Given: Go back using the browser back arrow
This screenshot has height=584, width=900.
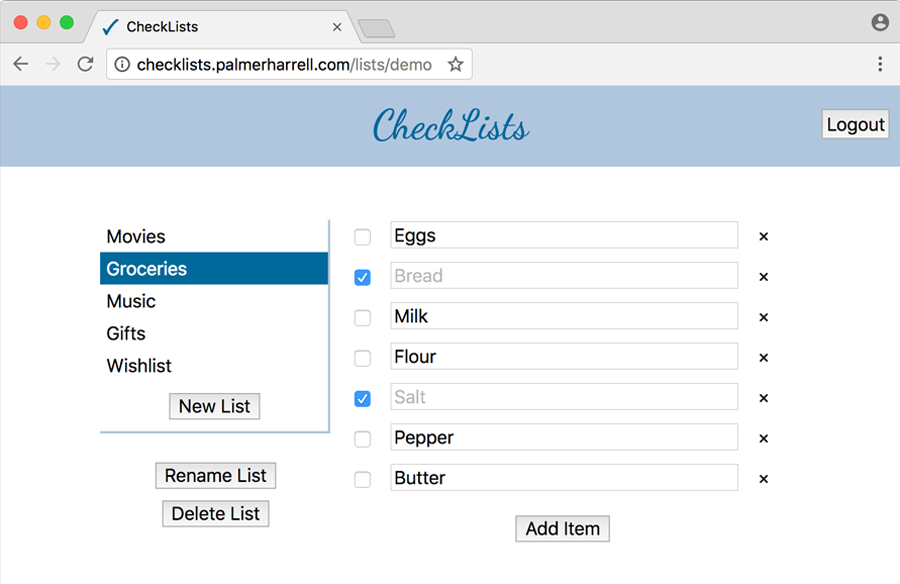Looking at the screenshot, I should pos(21,64).
